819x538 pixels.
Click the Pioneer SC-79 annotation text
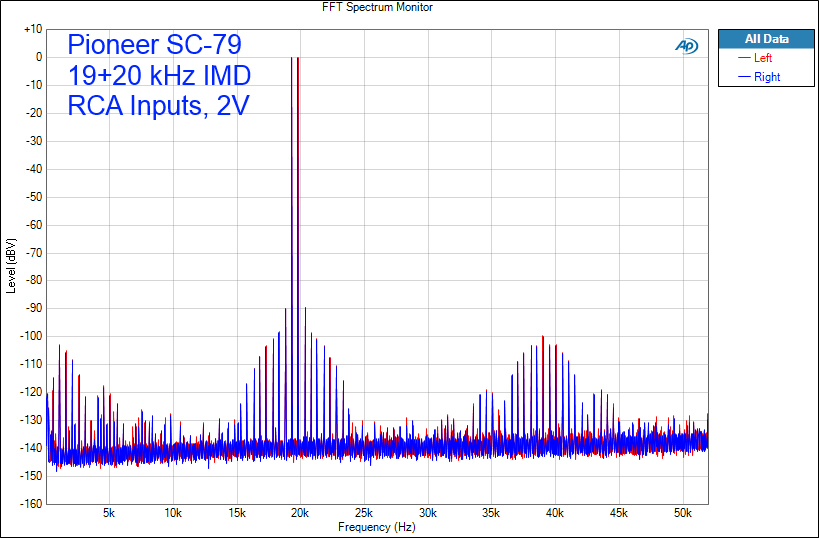(x=155, y=44)
